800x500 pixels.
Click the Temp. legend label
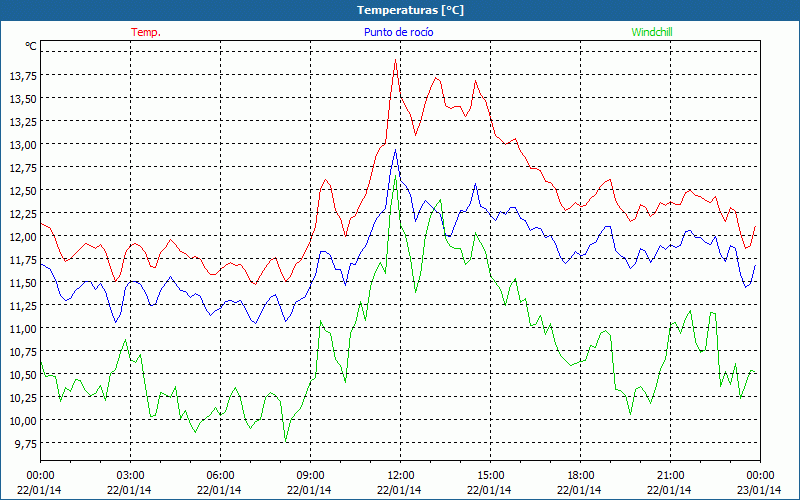coord(146,32)
